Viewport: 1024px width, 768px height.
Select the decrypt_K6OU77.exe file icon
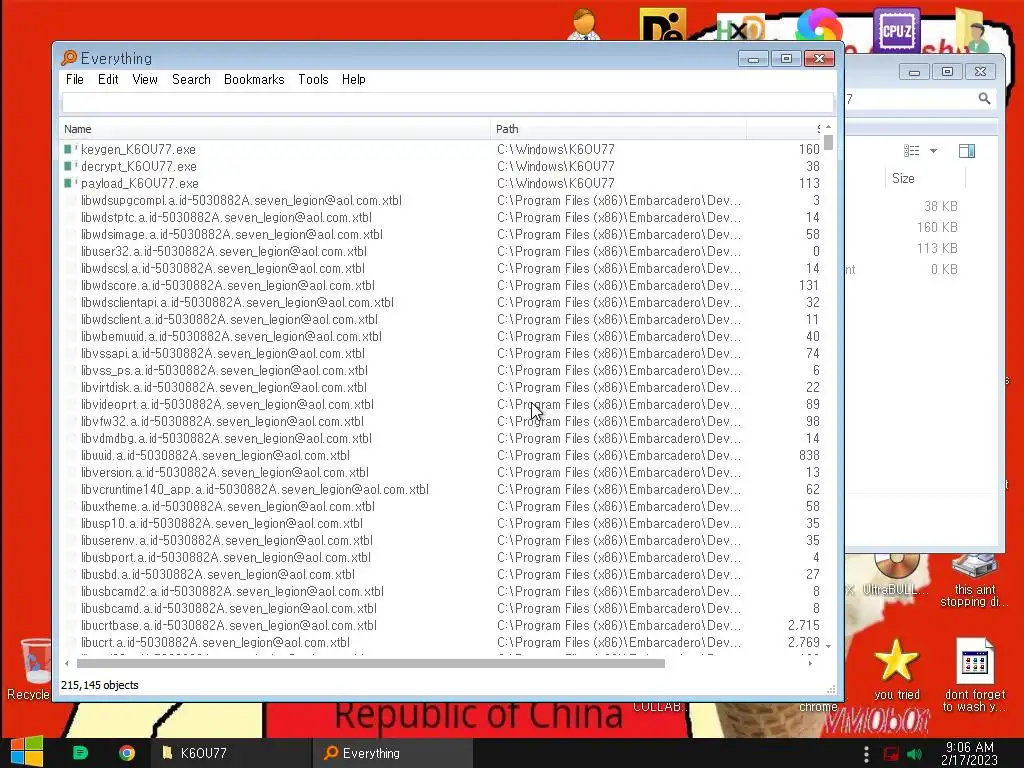(x=71, y=167)
